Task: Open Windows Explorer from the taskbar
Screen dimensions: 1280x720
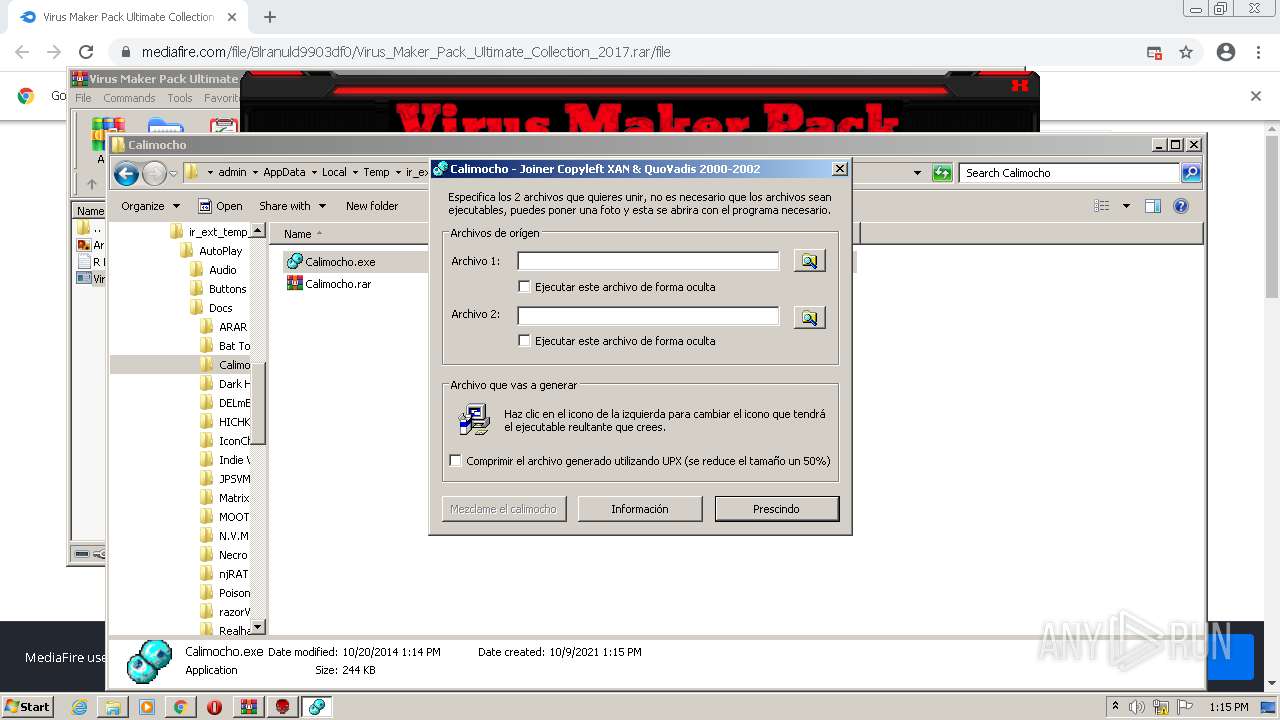Action: pos(113,707)
